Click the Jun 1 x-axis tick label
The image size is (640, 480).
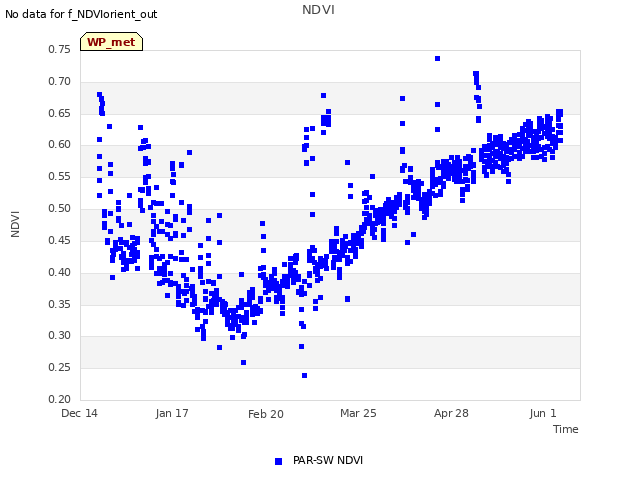pos(543,413)
